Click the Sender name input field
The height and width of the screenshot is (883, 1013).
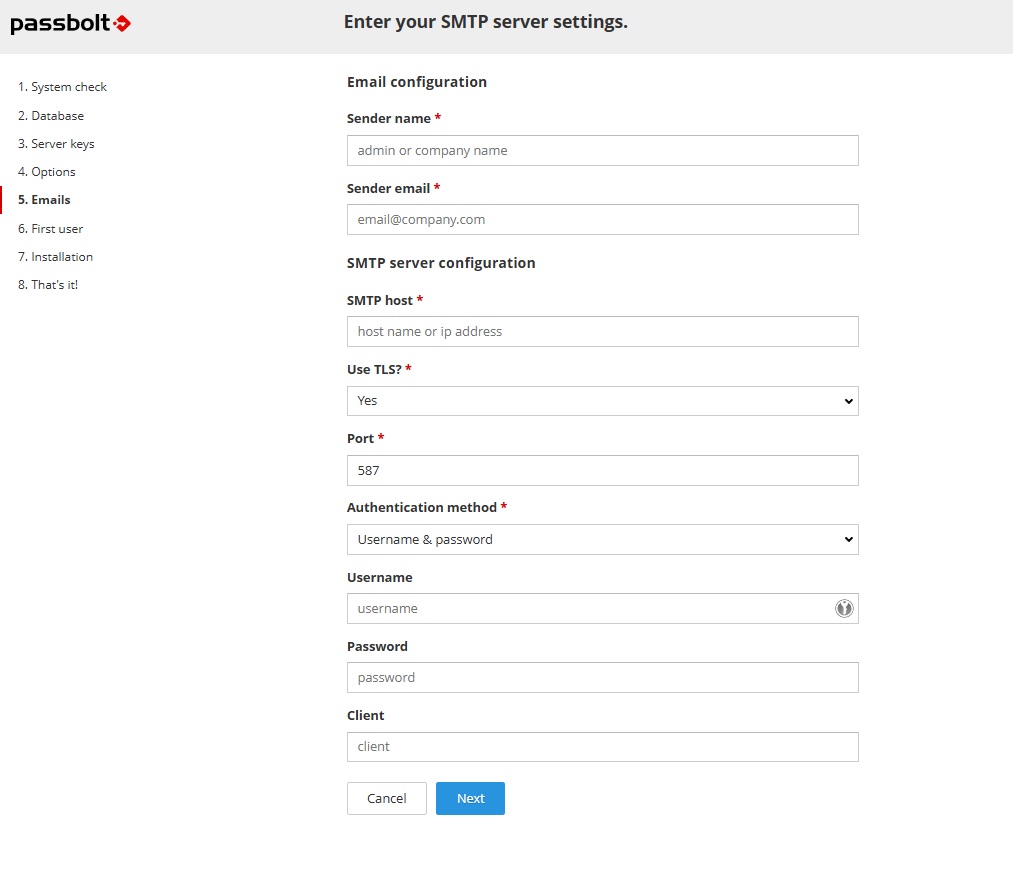[602, 150]
